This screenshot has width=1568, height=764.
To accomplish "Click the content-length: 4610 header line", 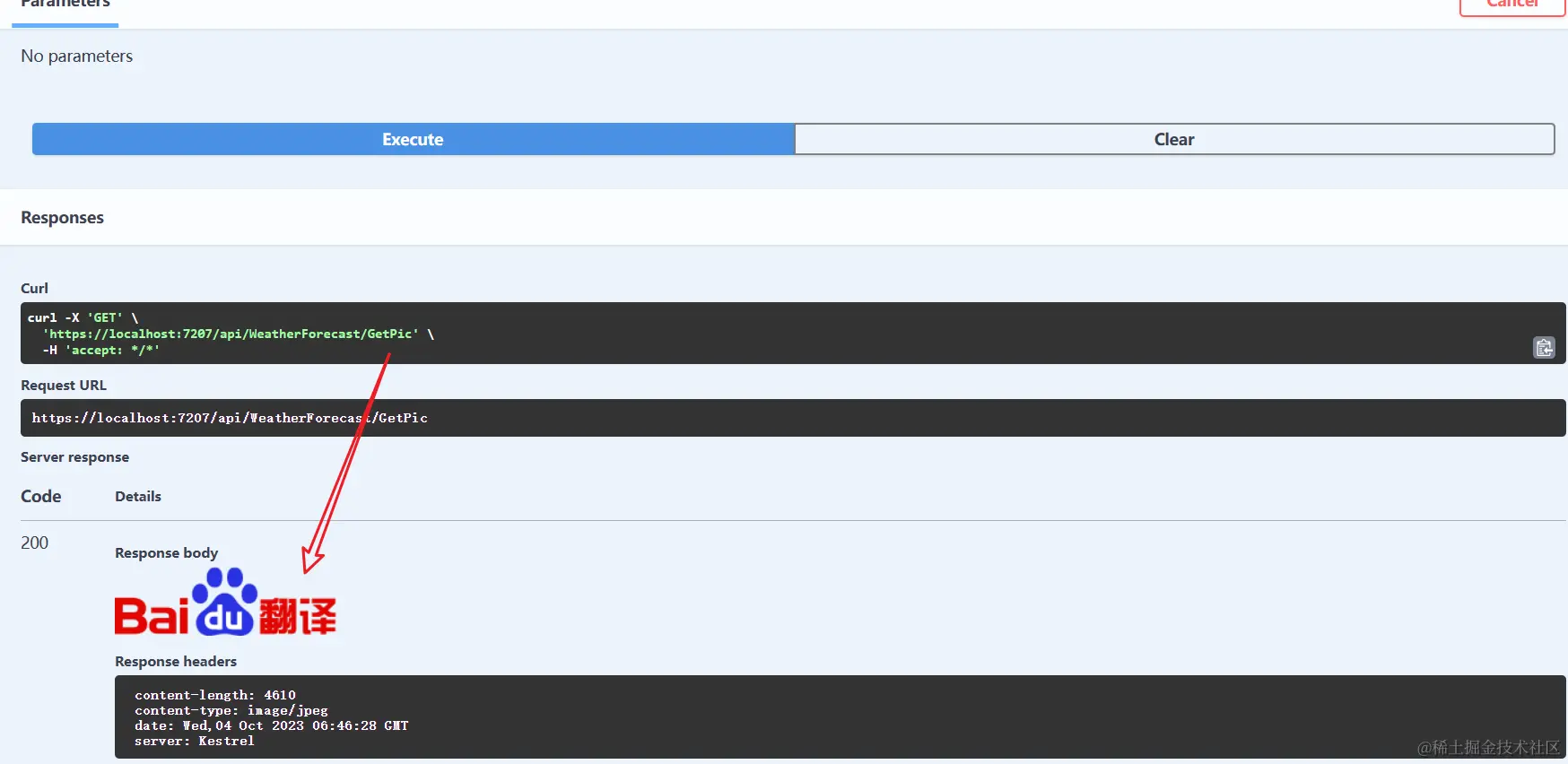I will [215, 695].
